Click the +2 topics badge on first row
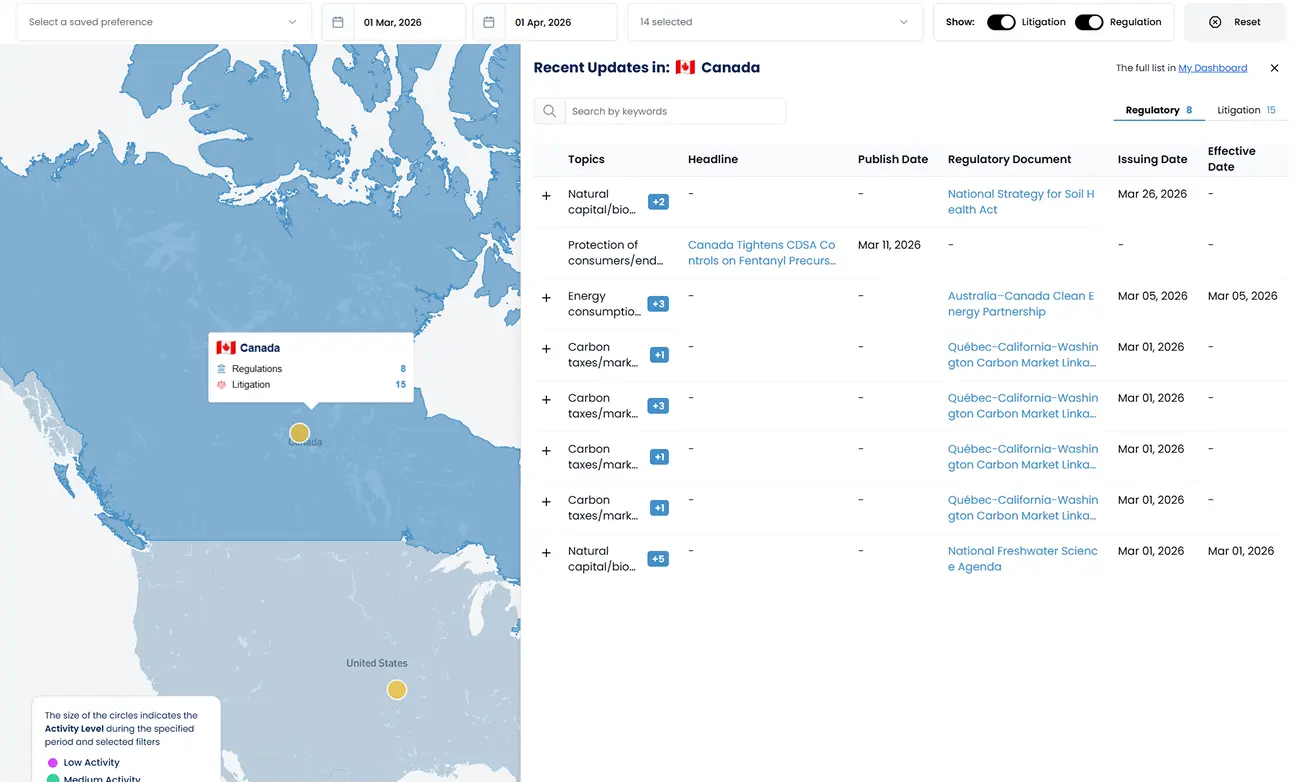Viewport: 1298px width, 783px height. point(658,202)
